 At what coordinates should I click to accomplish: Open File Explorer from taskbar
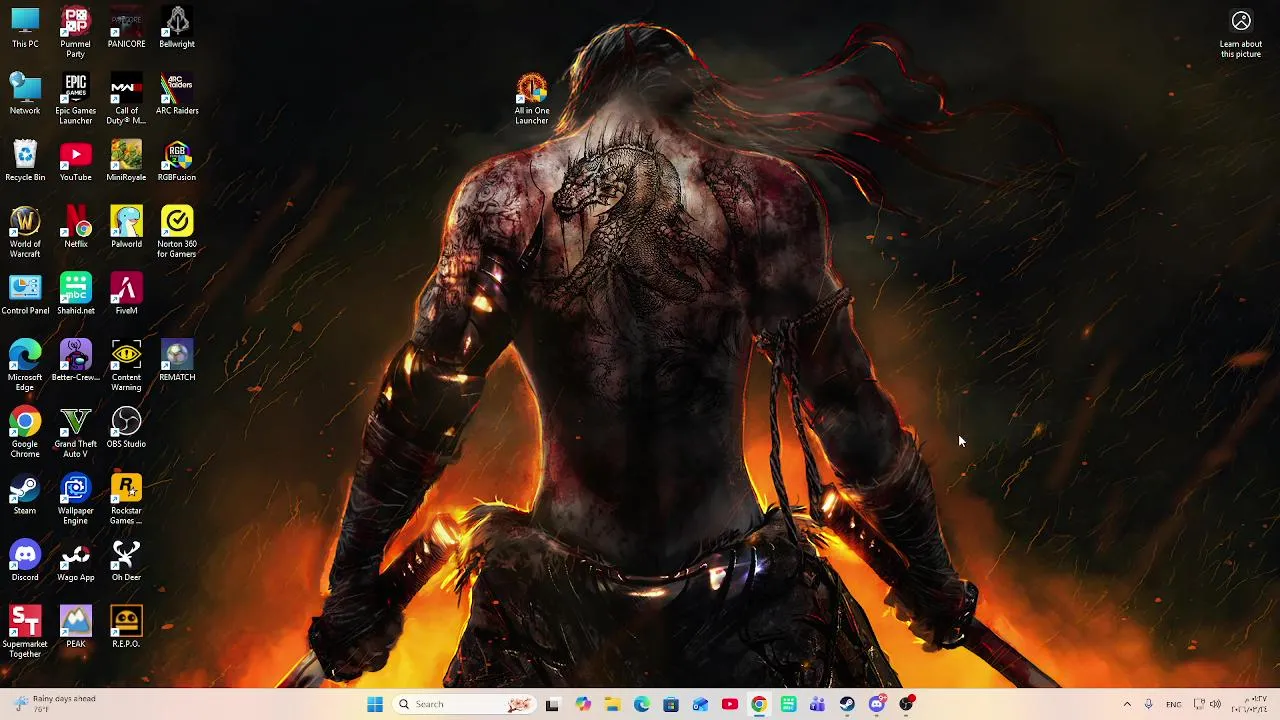tap(612, 705)
